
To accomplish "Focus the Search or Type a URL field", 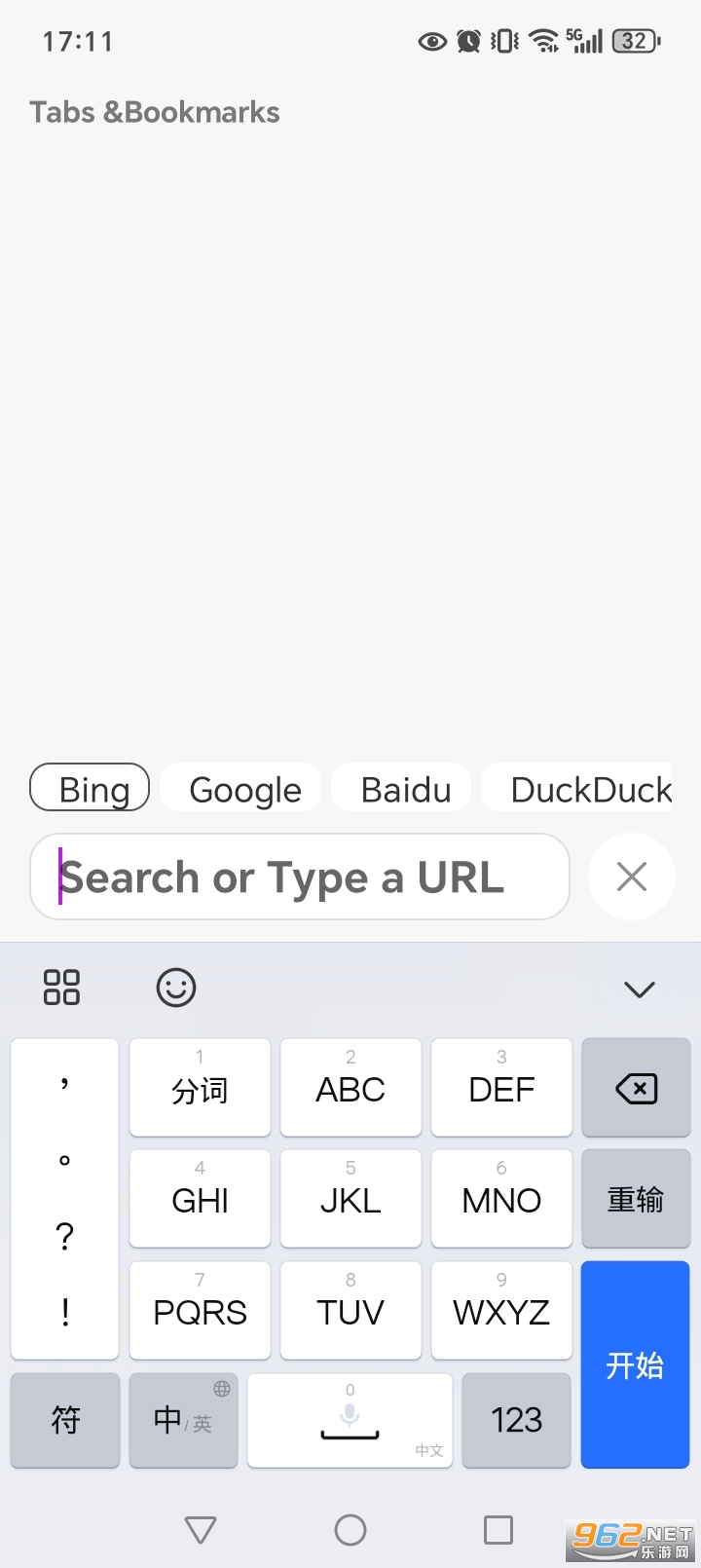I will pos(300,877).
